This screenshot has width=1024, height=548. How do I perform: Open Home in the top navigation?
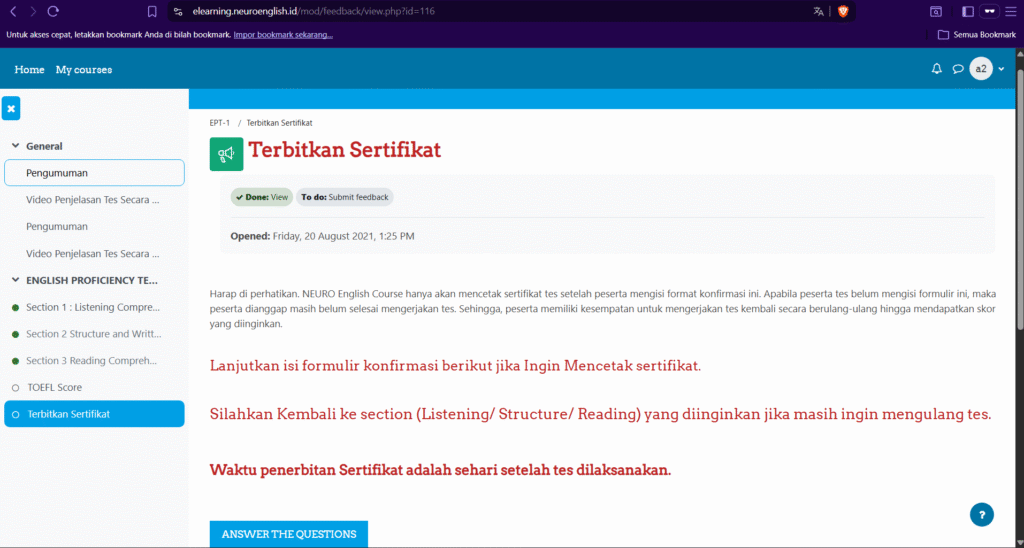coord(29,69)
